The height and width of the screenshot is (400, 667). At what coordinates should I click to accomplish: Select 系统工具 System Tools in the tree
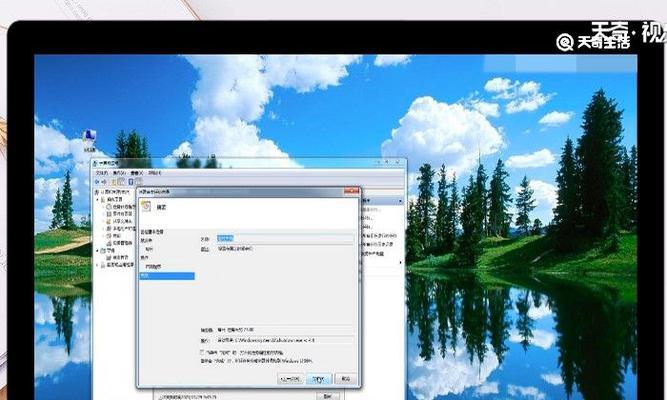(111, 199)
